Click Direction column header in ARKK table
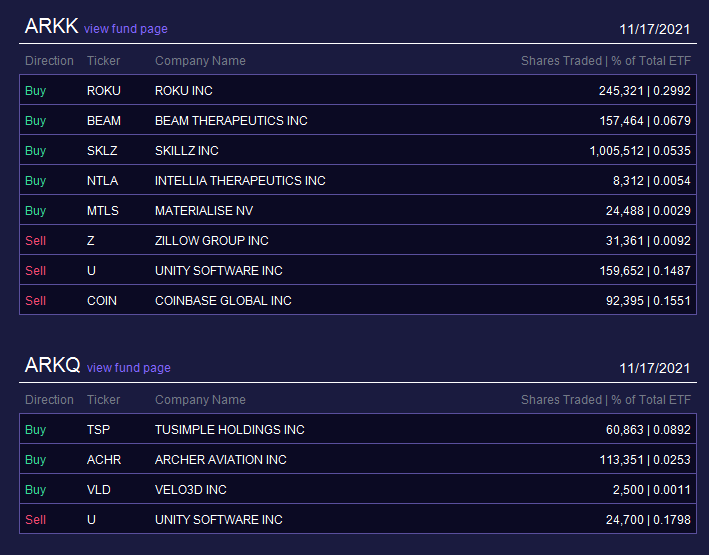Viewport: 709px width, 555px height. click(49, 61)
